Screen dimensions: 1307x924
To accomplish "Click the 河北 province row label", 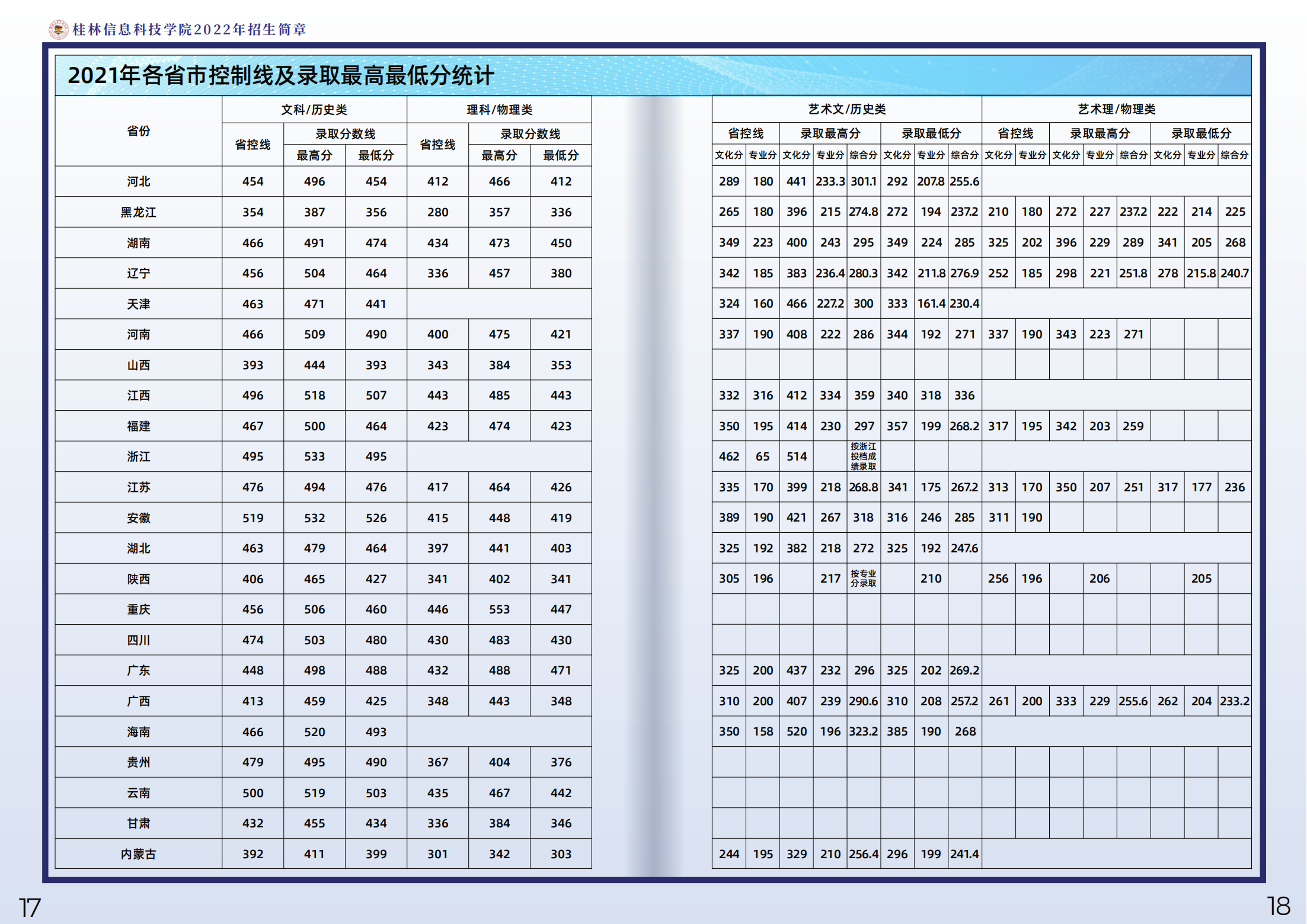I will (x=138, y=181).
